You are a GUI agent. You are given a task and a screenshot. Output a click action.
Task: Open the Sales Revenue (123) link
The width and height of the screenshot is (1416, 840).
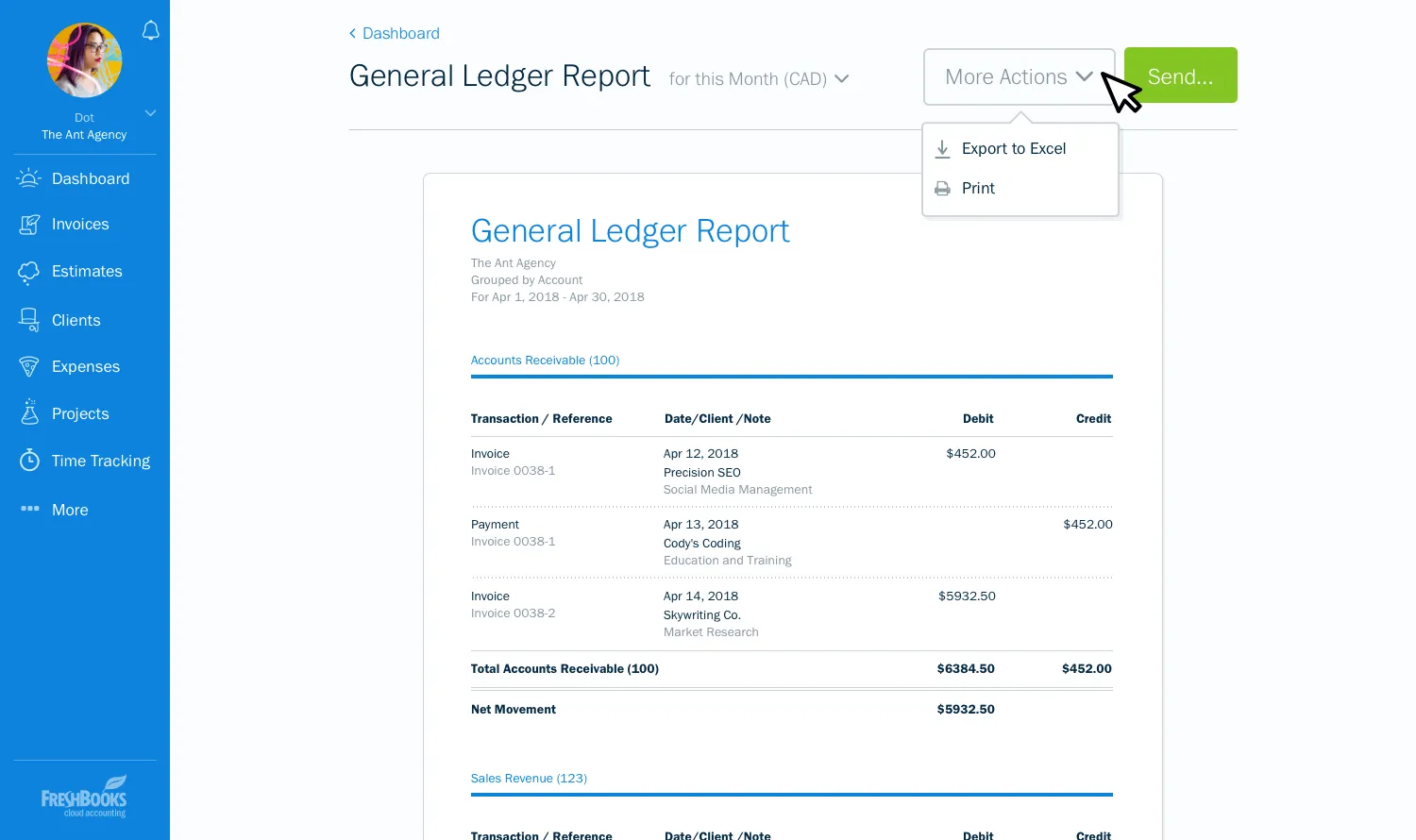pos(529,779)
